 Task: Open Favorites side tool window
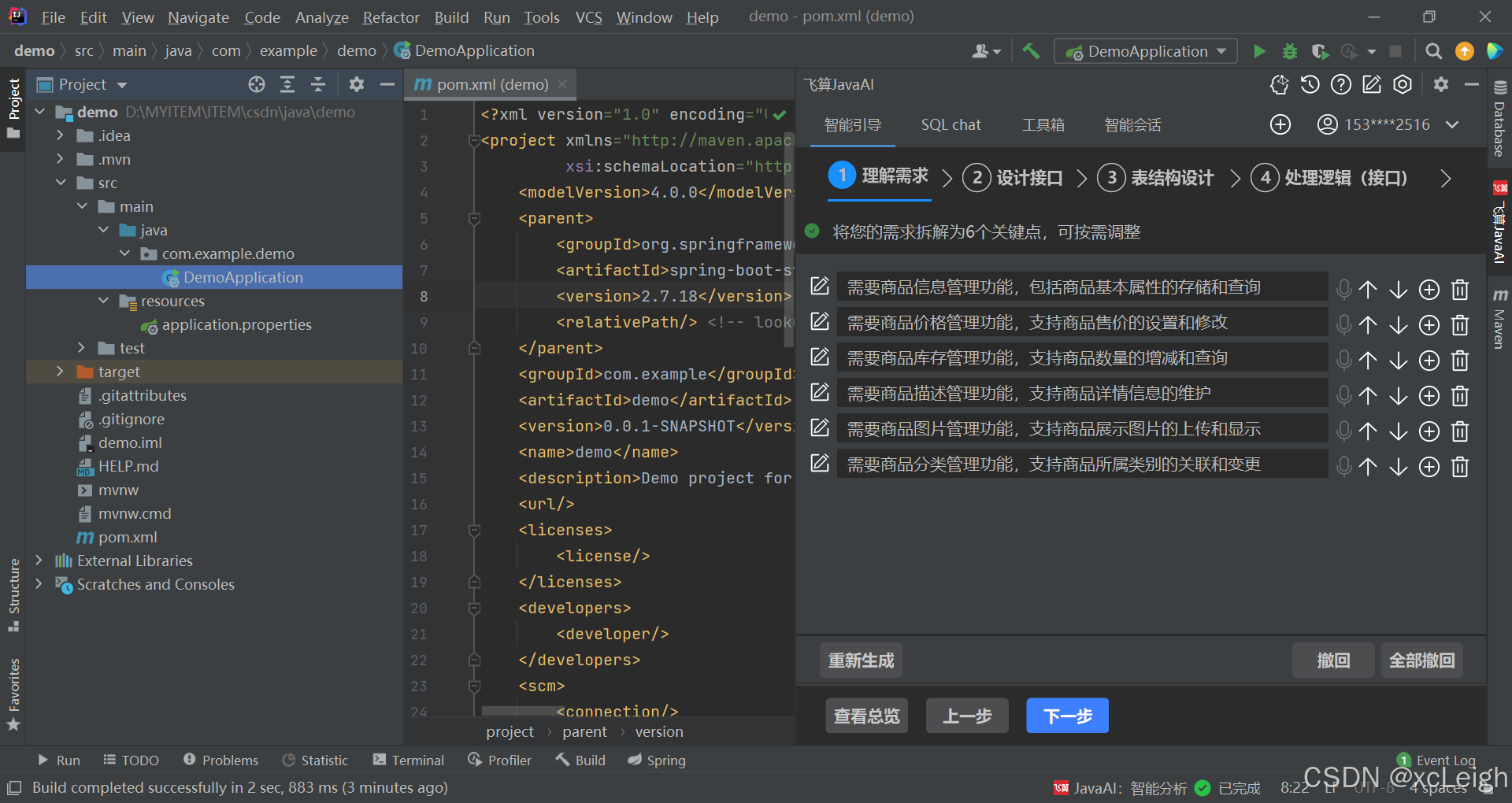click(13, 694)
